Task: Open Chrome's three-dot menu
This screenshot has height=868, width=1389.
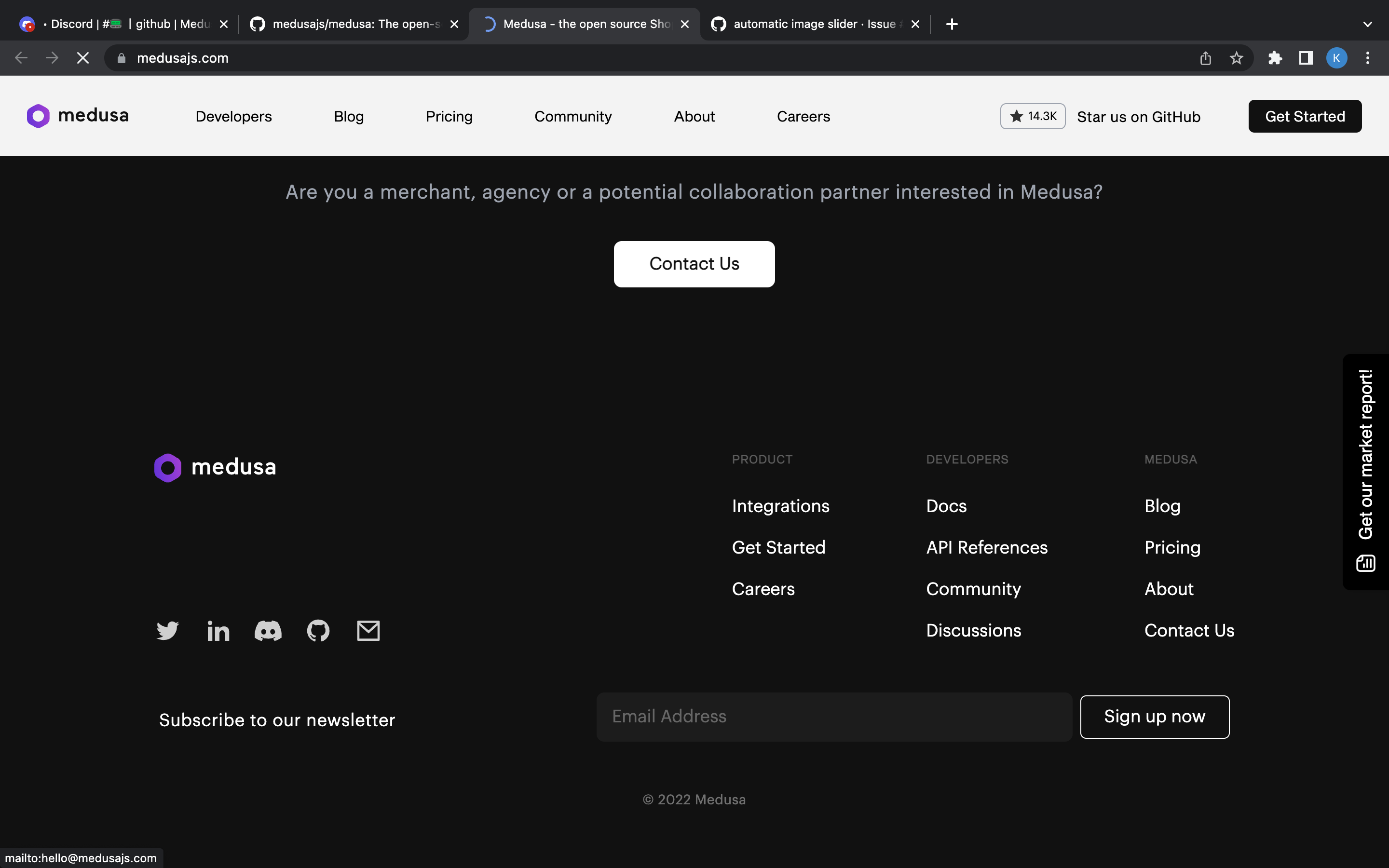Action: (x=1368, y=57)
